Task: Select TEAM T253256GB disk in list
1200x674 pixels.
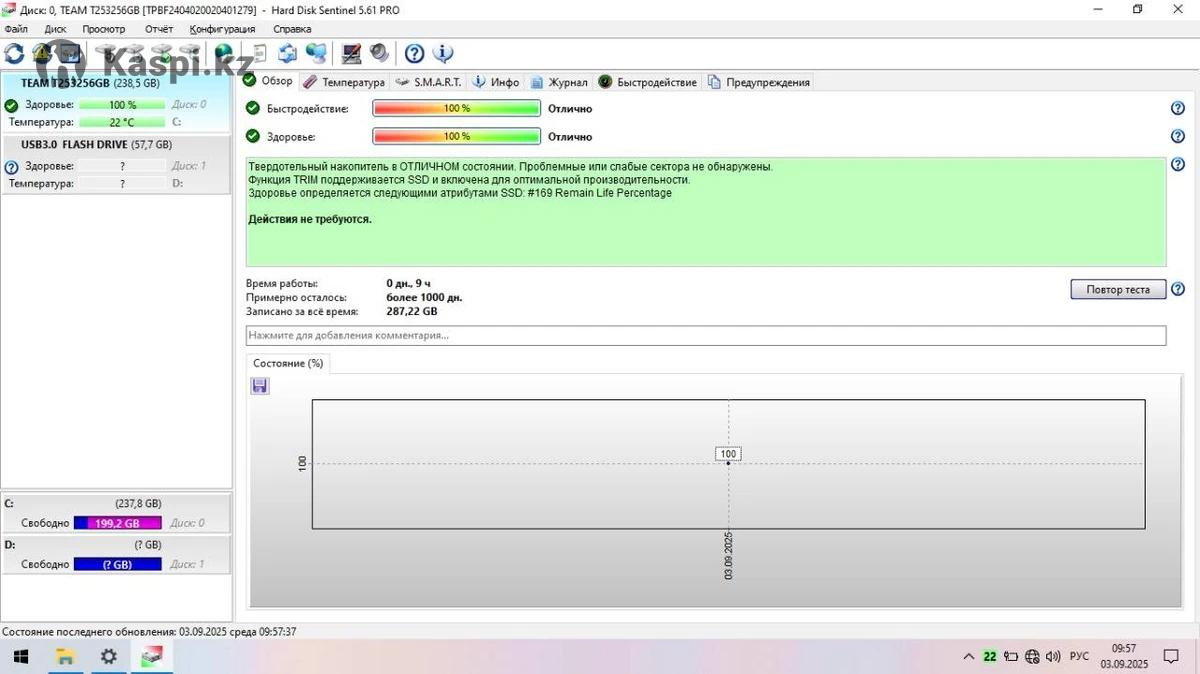Action: (x=90, y=83)
